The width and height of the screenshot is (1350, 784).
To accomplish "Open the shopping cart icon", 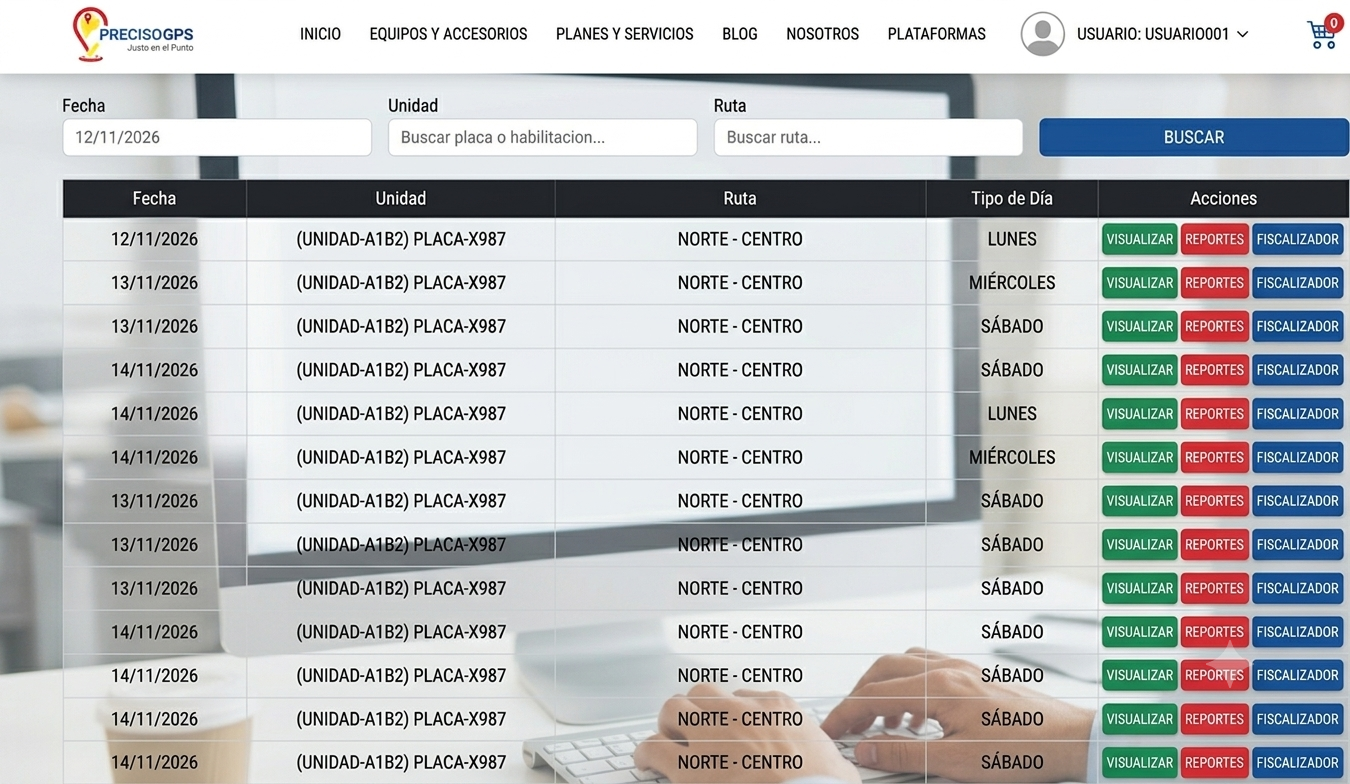I will pyautogui.click(x=1322, y=34).
